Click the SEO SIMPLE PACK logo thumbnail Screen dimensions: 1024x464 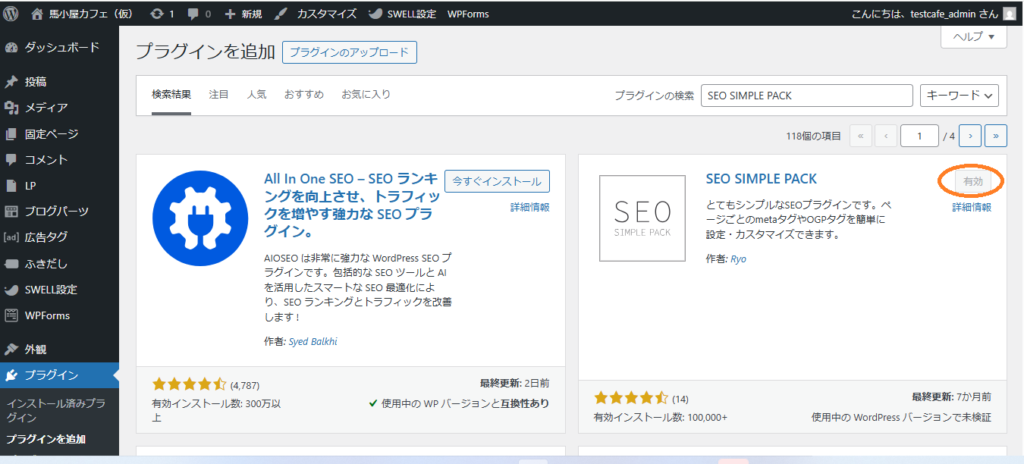tap(642, 218)
